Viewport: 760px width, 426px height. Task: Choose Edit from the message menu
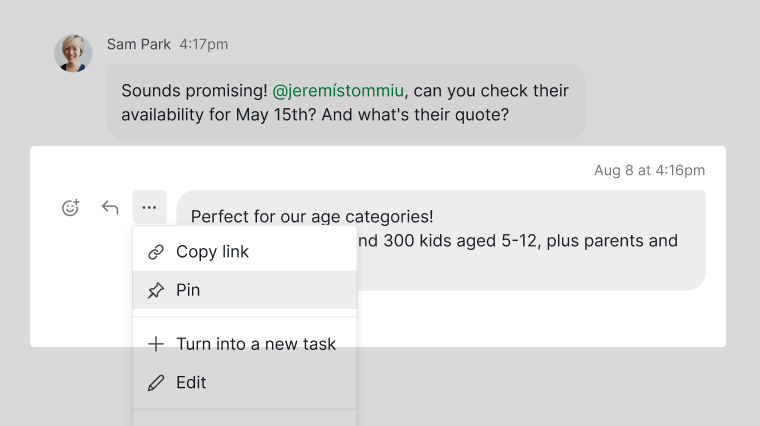pyautogui.click(x=191, y=383)
